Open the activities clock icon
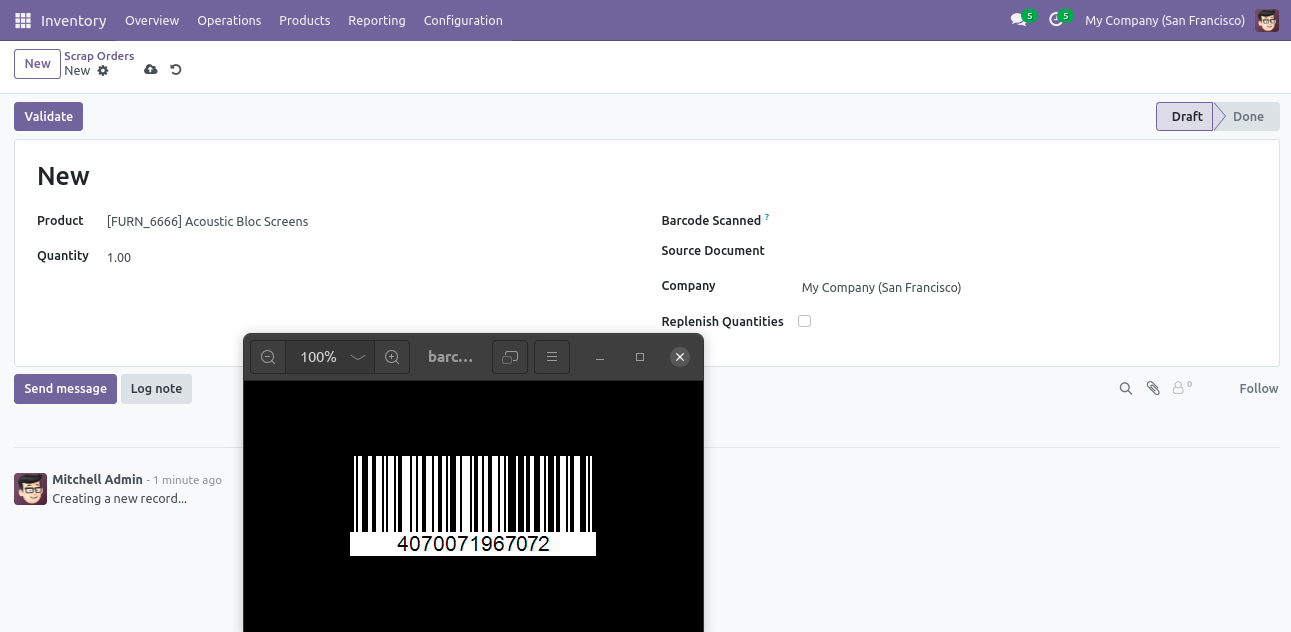Screen dimensions: 1291x632 (1056, 20)
